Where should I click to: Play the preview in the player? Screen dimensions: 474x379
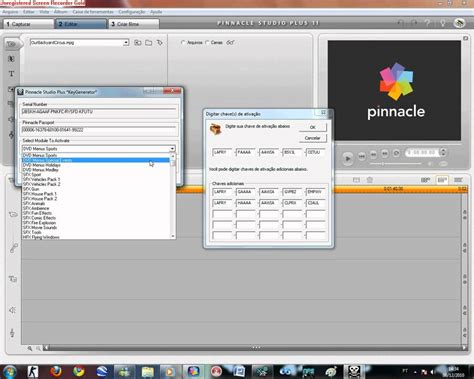pyautogui.click(x=348, y=158)
